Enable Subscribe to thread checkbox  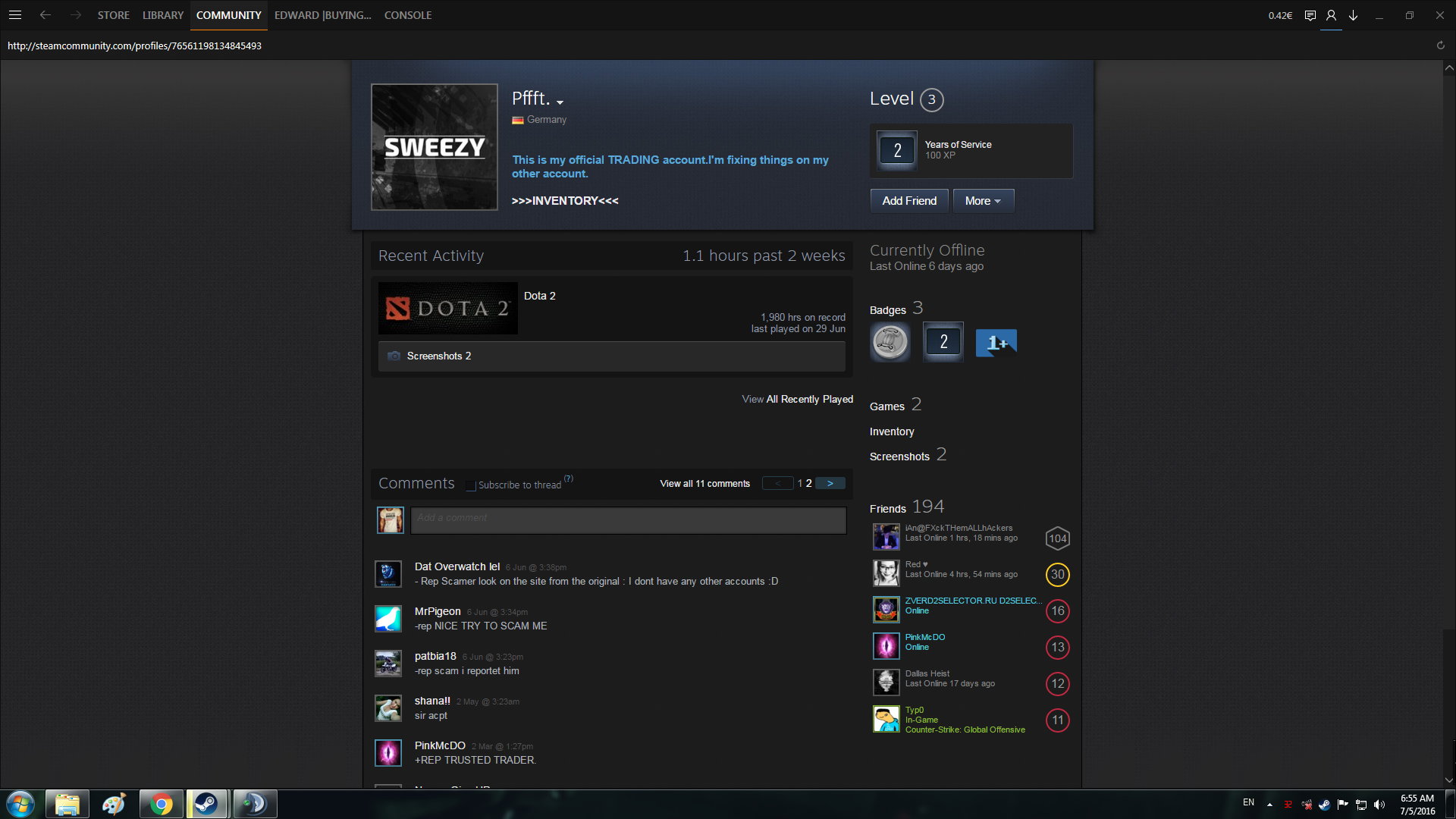point(471,485)
